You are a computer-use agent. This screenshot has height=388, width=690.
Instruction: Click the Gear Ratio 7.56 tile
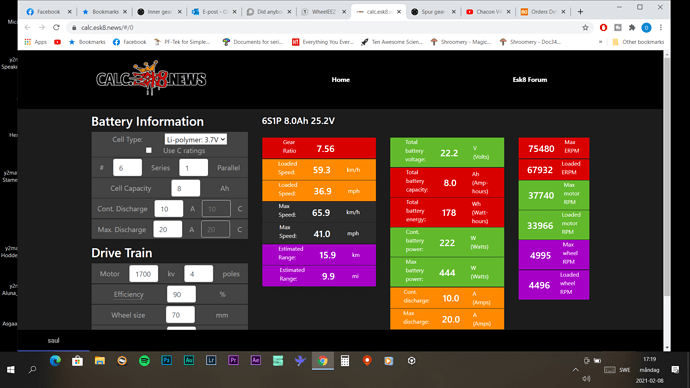pos(319,148)
